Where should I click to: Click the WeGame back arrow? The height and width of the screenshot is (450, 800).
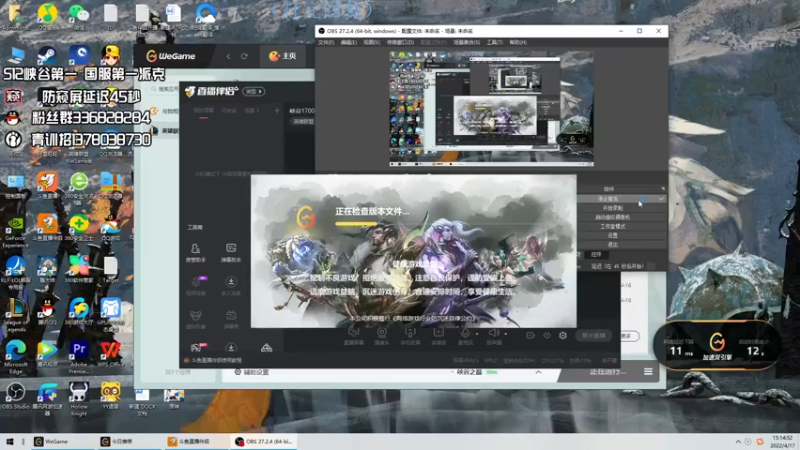(x=228, y=56)
